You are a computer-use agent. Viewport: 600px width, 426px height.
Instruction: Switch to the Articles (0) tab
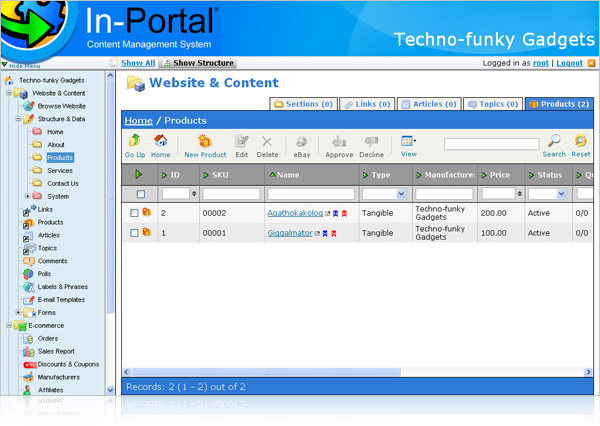point(429,104)
